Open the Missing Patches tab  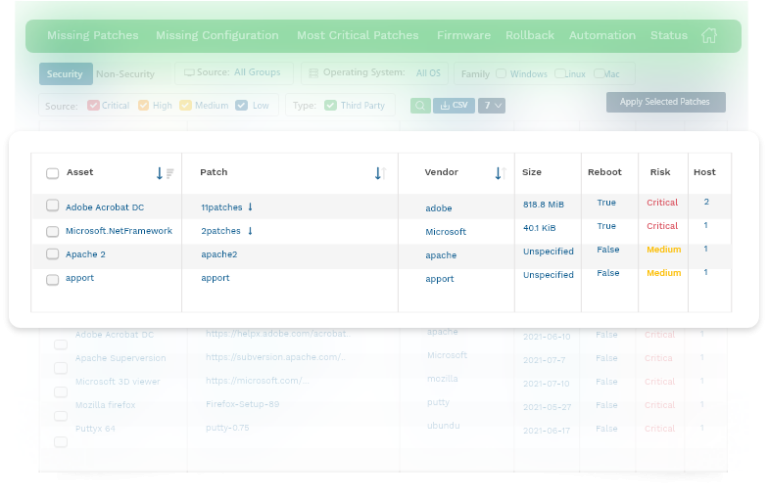[93, 35]
